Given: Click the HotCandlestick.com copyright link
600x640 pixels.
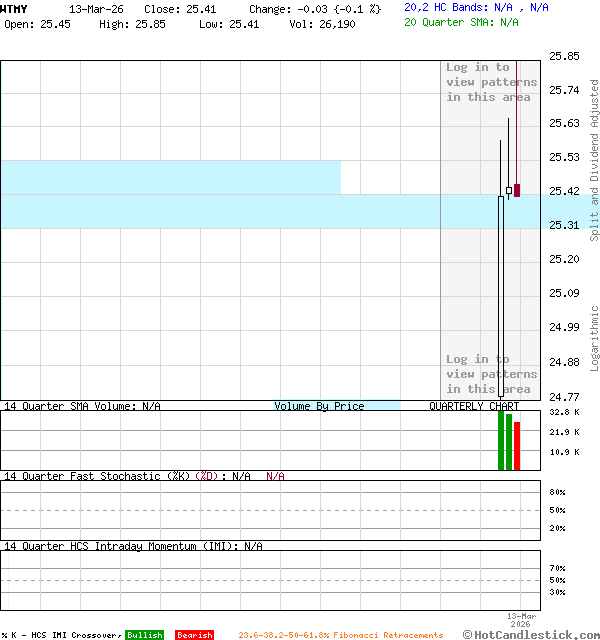Looking at the screenshot, I should click(530, 634).
